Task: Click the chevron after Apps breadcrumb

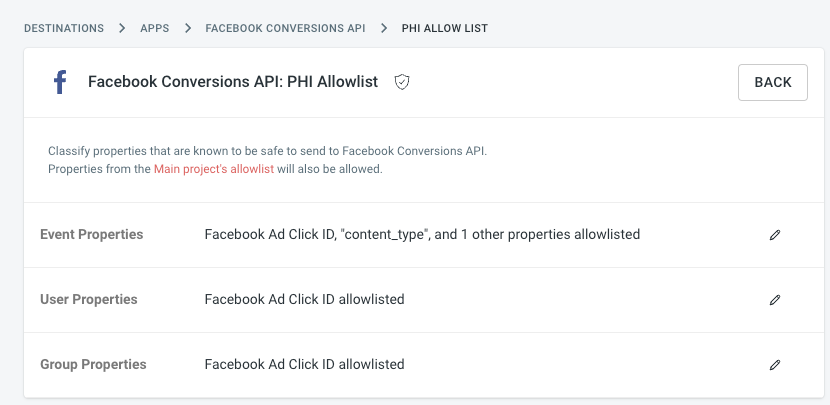Action: (x=187, y=28)
